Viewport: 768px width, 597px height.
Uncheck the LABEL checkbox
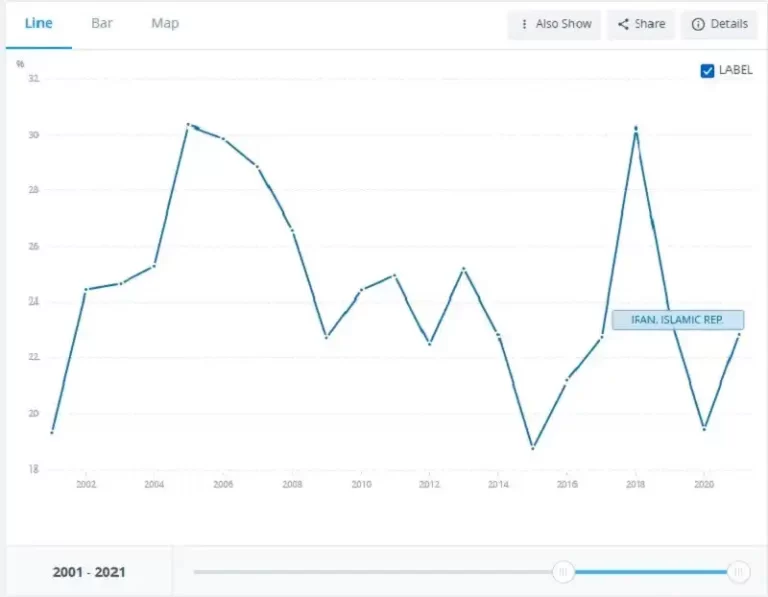pyautogui.click(x=708, y=70)
